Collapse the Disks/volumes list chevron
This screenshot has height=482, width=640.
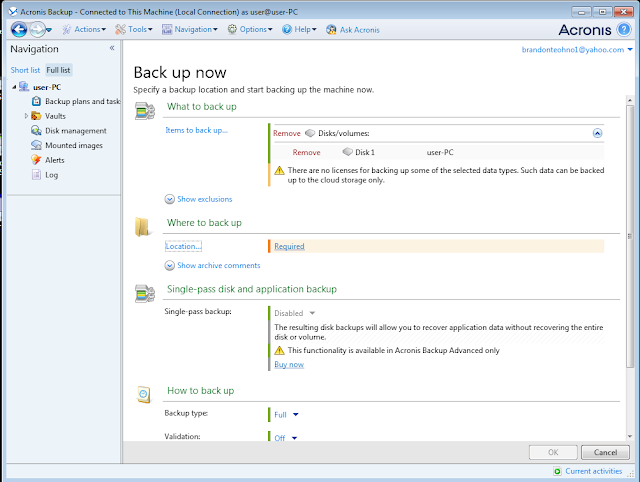pyautogui.click(x=597, y=133)
